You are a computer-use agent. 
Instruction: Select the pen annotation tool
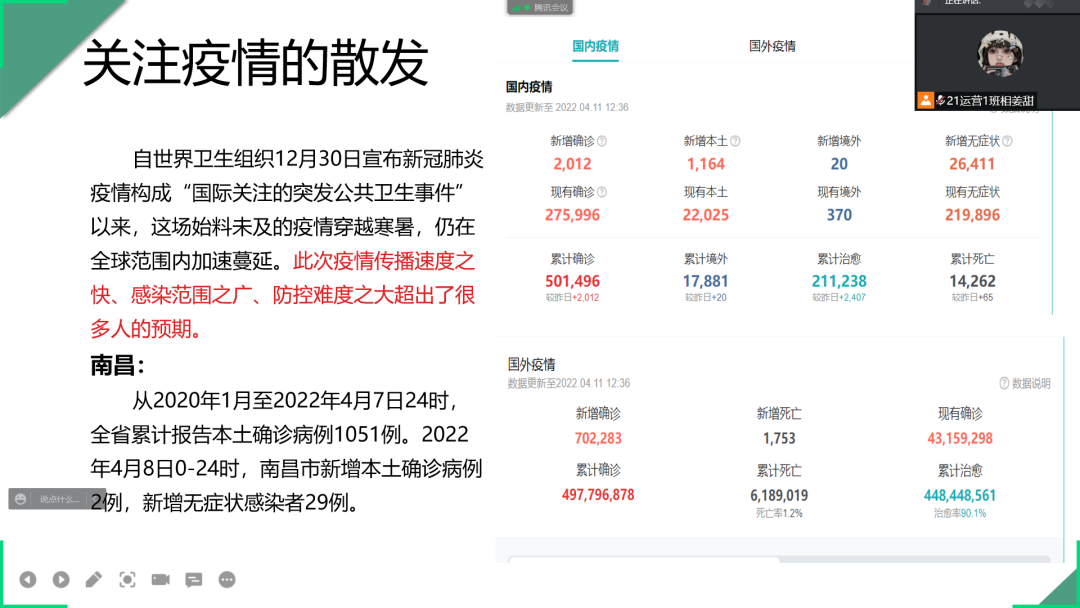[x=94, y=579]
